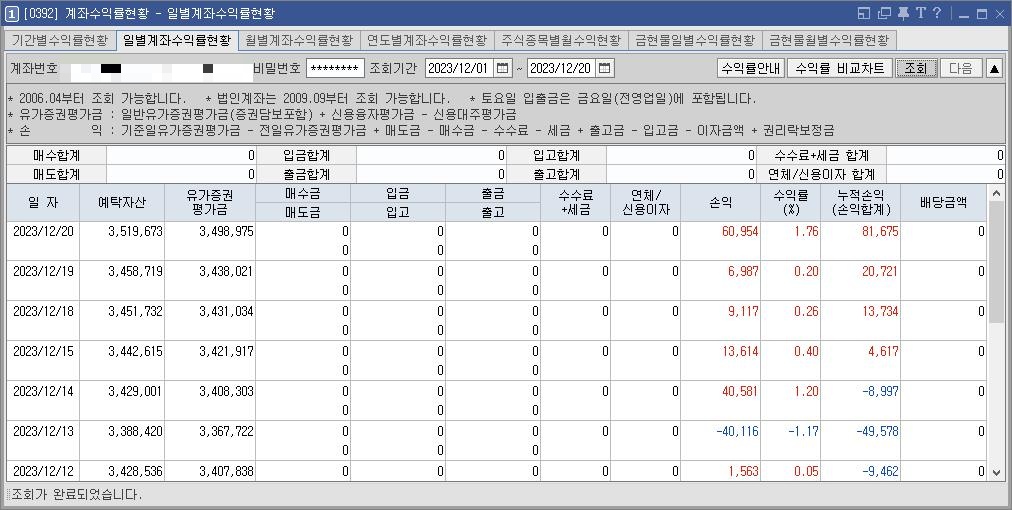
Task: Click the 수익률안내 button
Action: tap(751, 68)
